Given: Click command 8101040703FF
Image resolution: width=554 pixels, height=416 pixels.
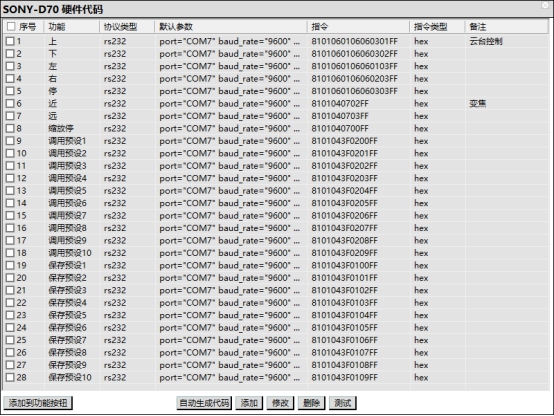Looking at the screenshot, I should (340, 116).
